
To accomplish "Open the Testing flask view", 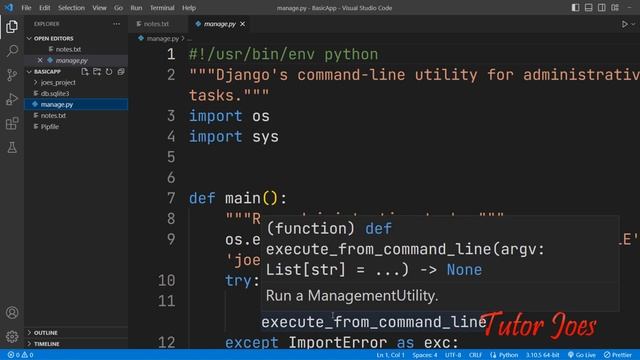I will (12, 147).
